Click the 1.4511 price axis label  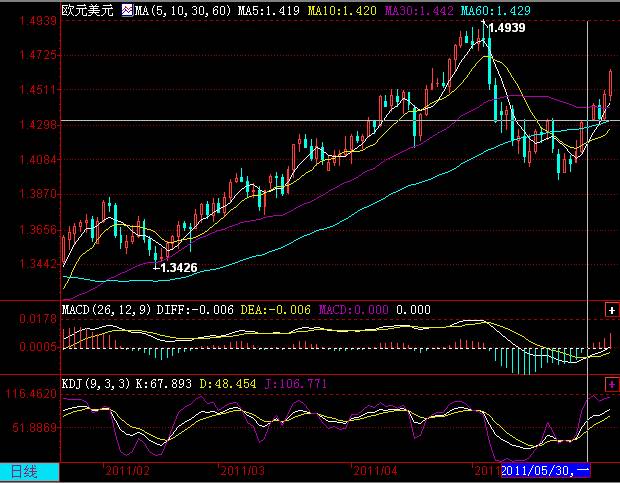[38, 90]
